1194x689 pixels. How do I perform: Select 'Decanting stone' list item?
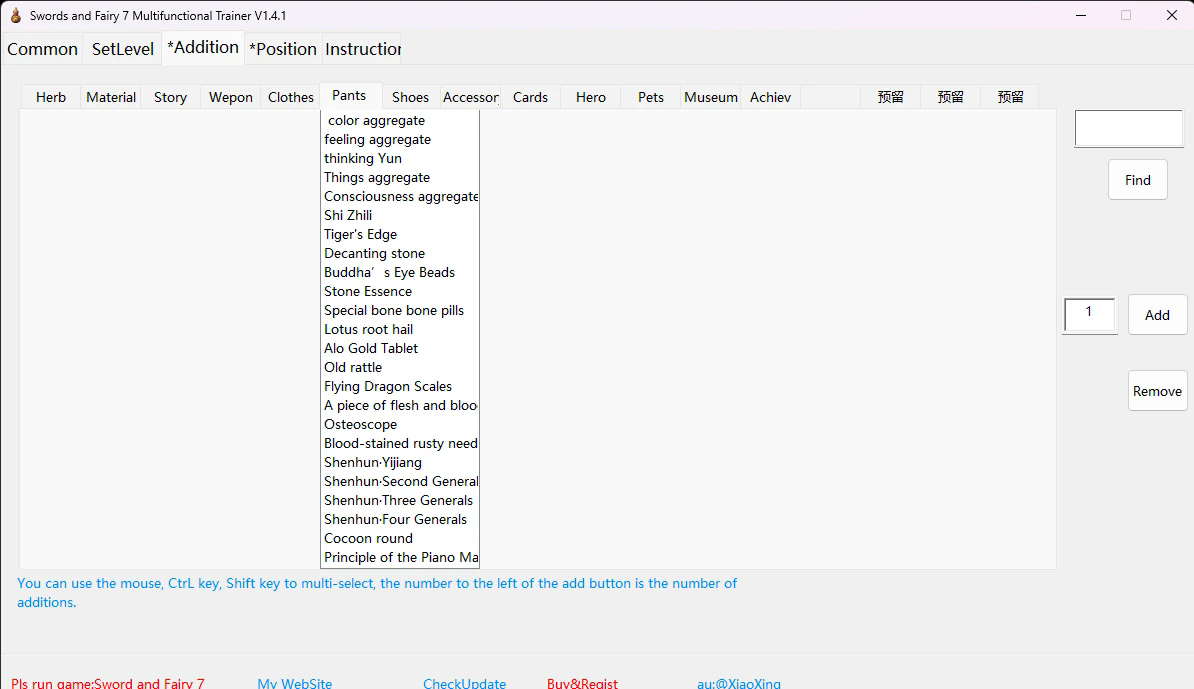pyautogui.click(x=400, y=254)
